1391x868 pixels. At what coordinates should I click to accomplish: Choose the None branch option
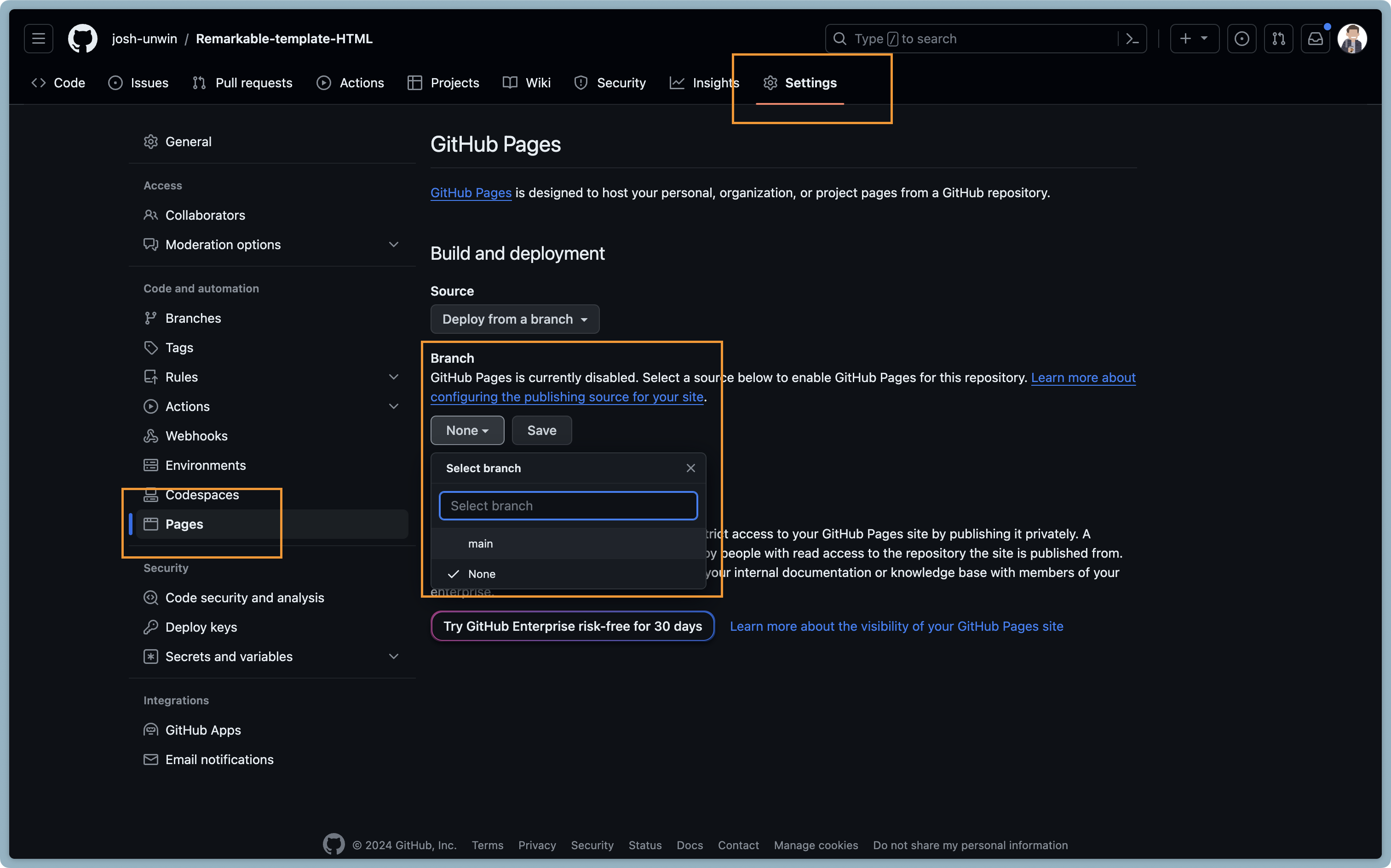point(568,574)
